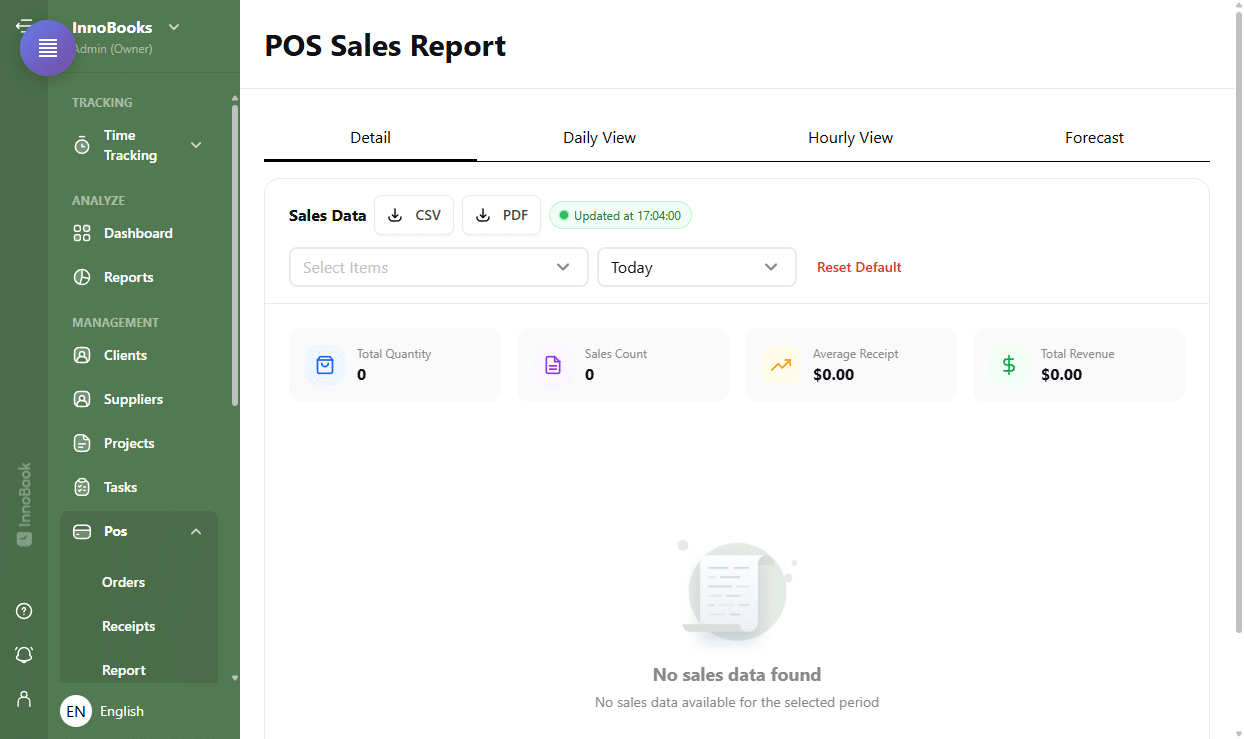
Task: Click the Sales Count document icon
Action: [553, 365]
